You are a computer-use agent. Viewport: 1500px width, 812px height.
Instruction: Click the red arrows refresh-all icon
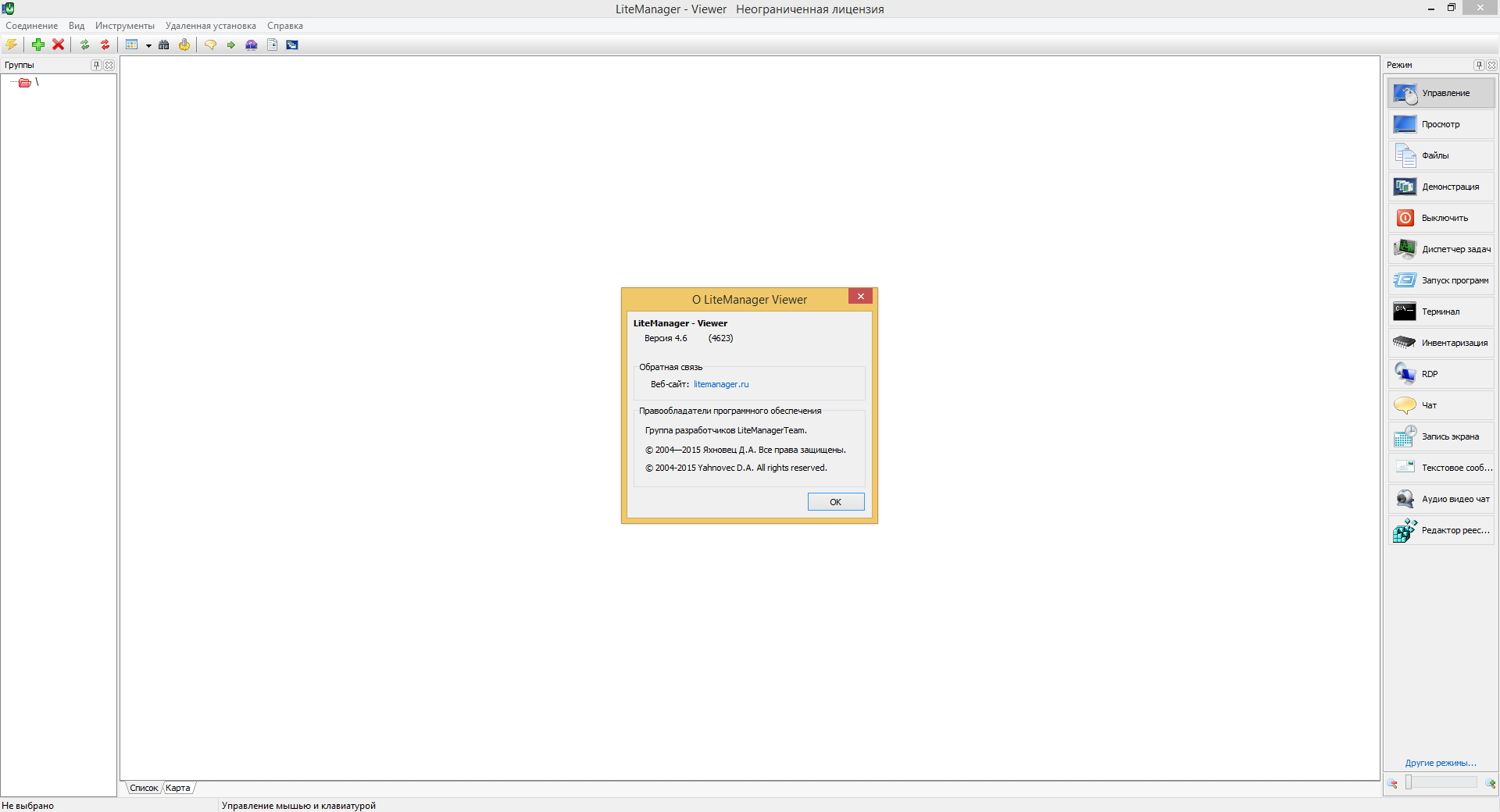click(105, 45)
